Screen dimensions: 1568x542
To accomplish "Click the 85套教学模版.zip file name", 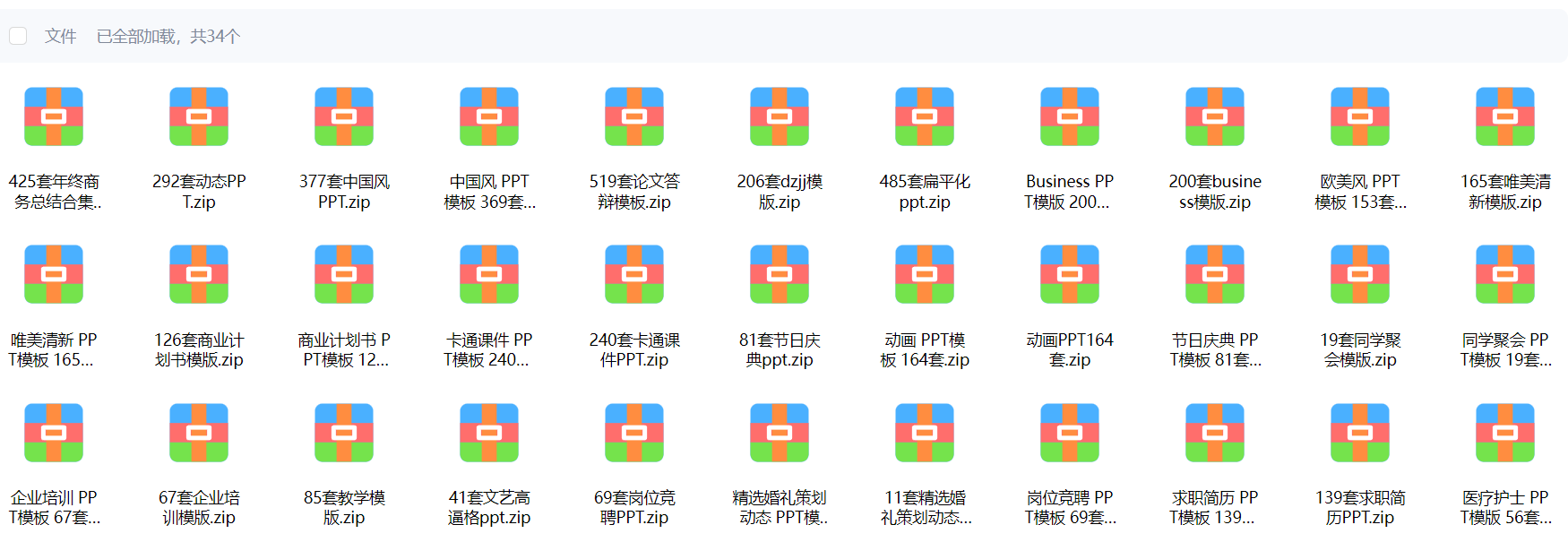I will (344, 507).
